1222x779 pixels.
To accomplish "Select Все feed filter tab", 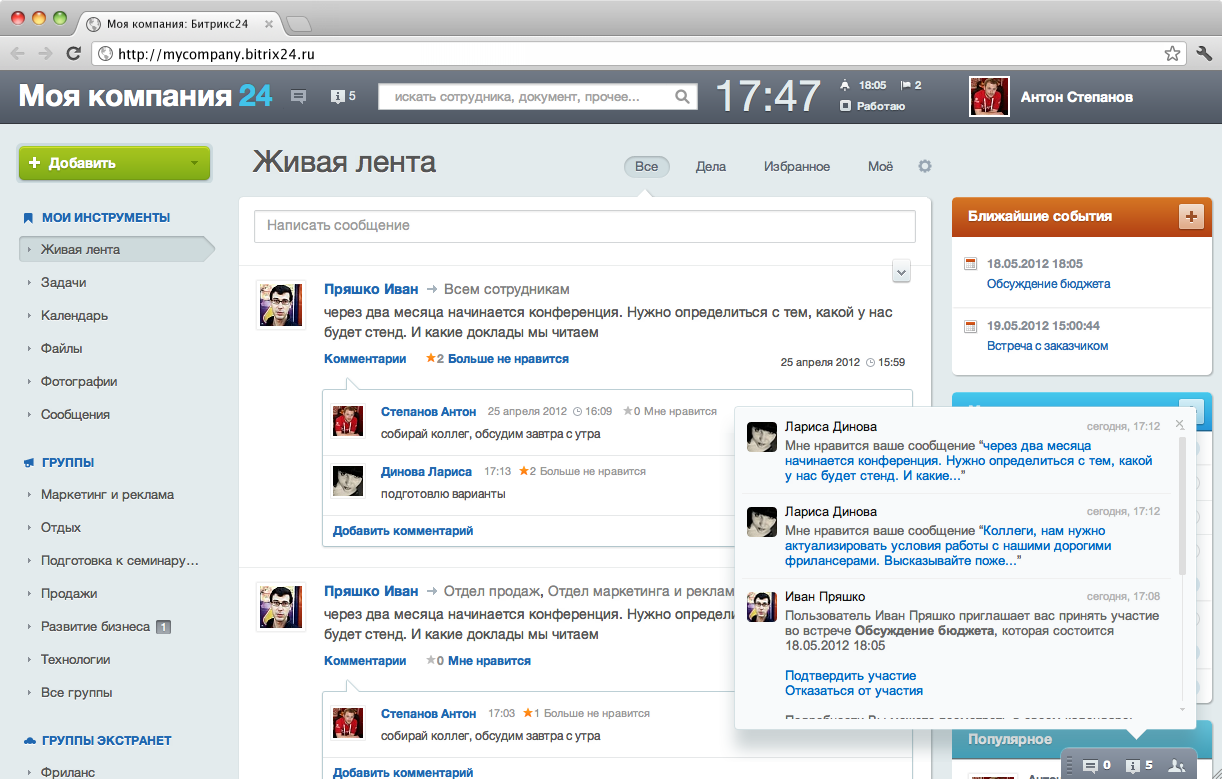I will point(647,166).
